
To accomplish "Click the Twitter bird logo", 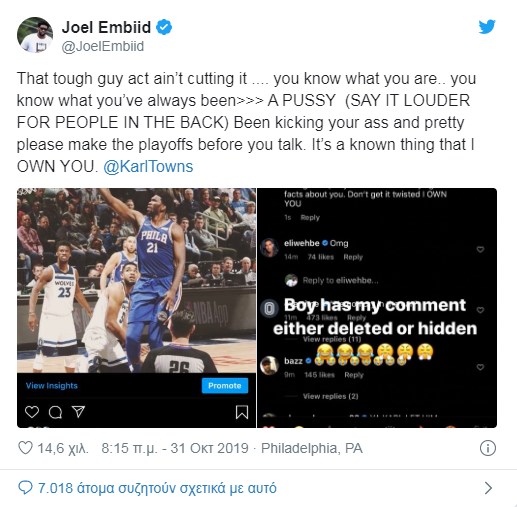I will (487, 27).
